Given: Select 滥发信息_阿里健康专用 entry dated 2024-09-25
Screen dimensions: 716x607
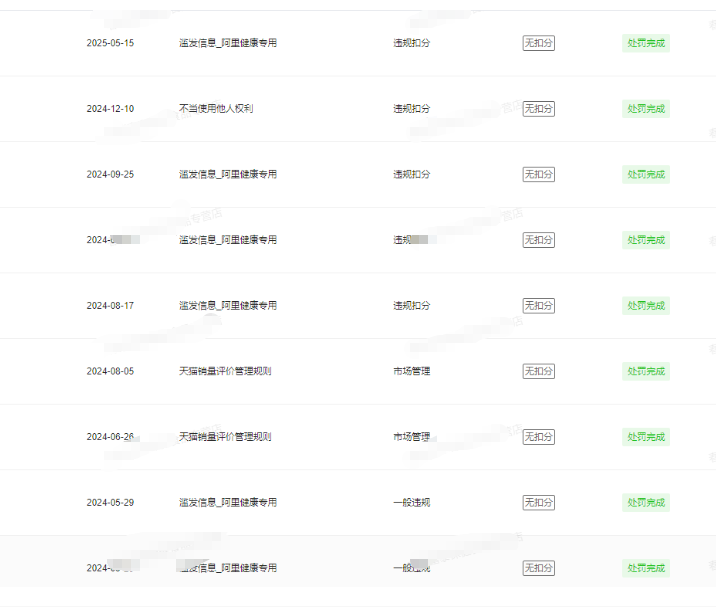Looking at the screenshot, I should (227, 174).
